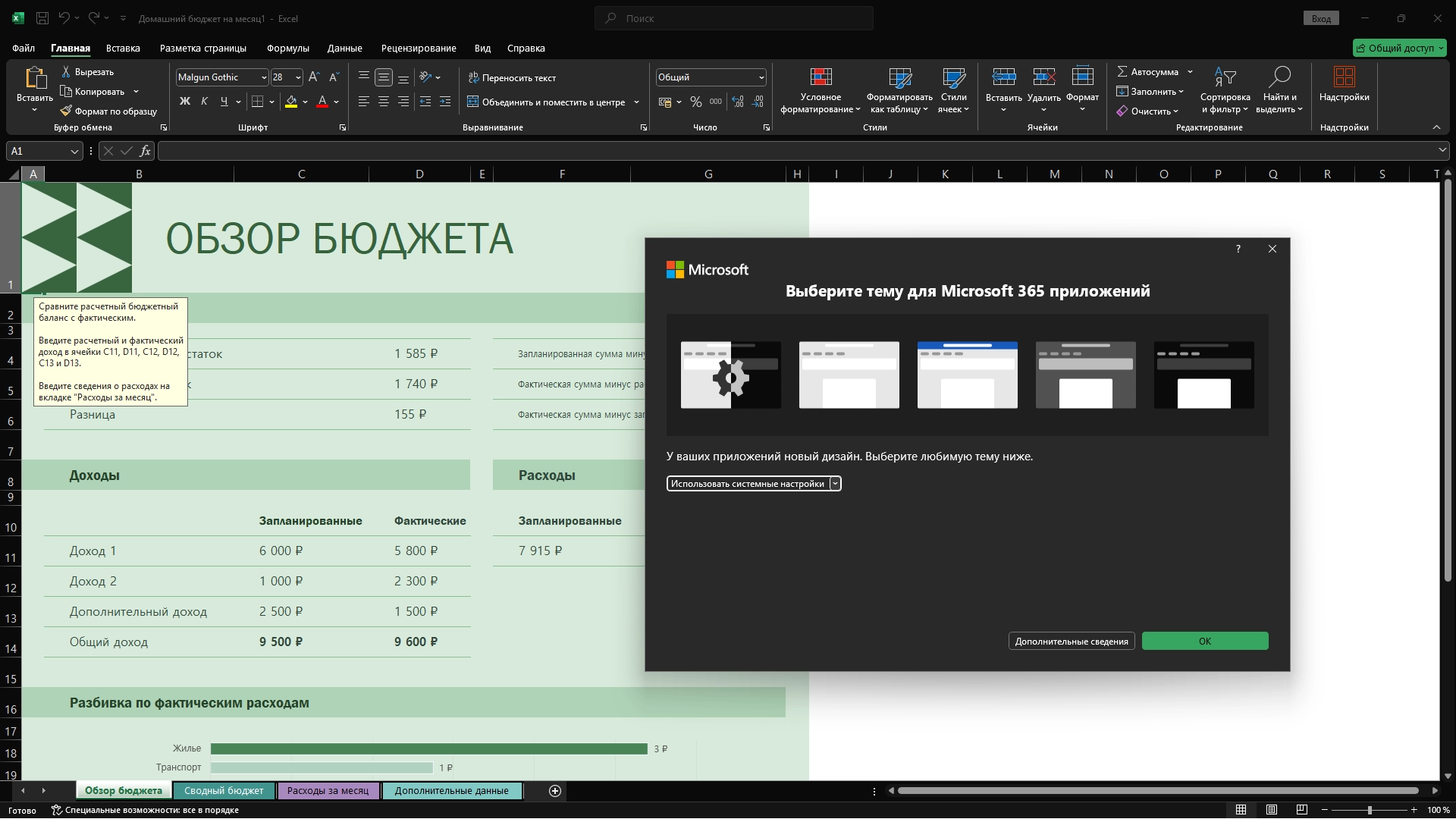Click the AutoSum sigma icon
1456x819 pixels.
1122,72
